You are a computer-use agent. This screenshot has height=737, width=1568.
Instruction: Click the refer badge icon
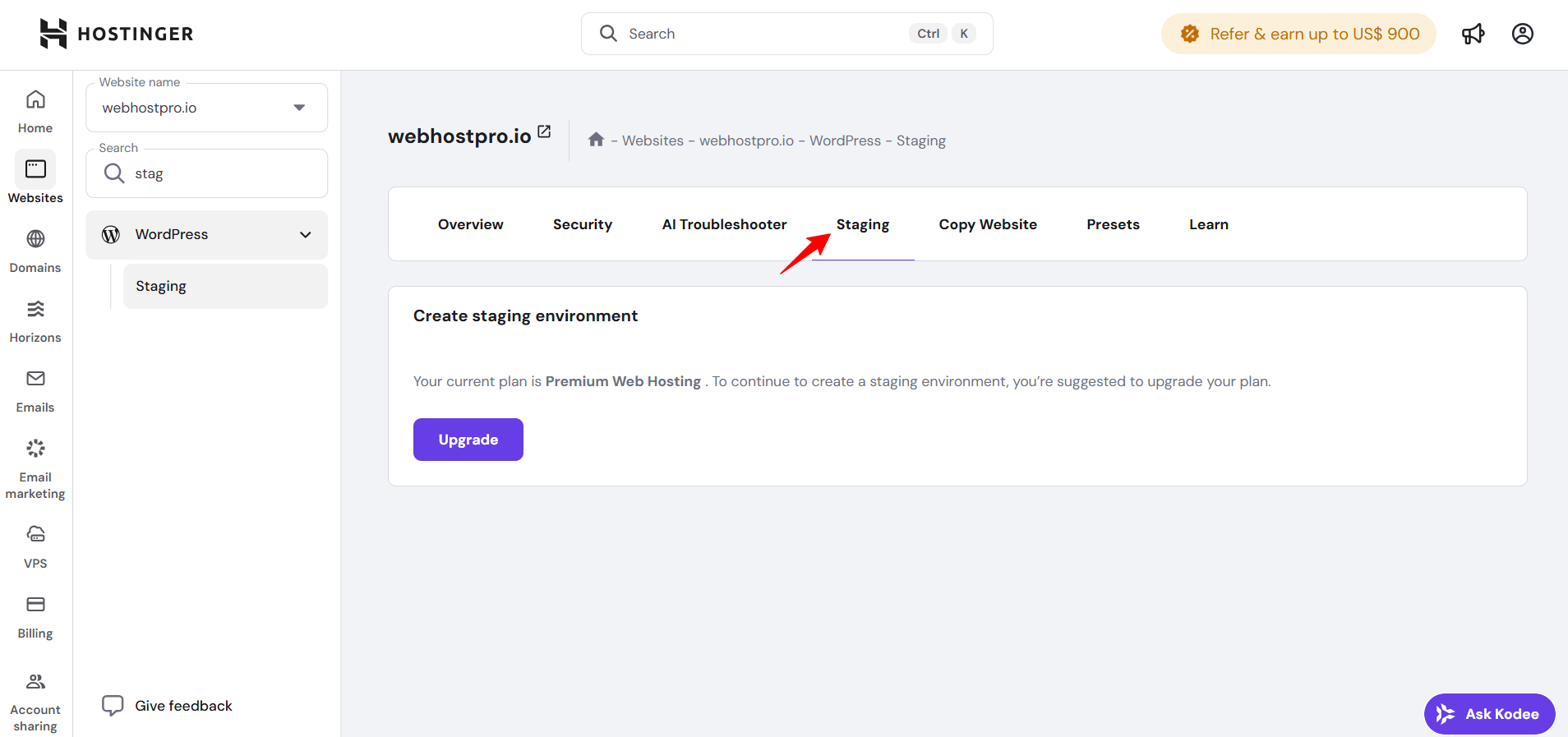(x=1189, y=34)
